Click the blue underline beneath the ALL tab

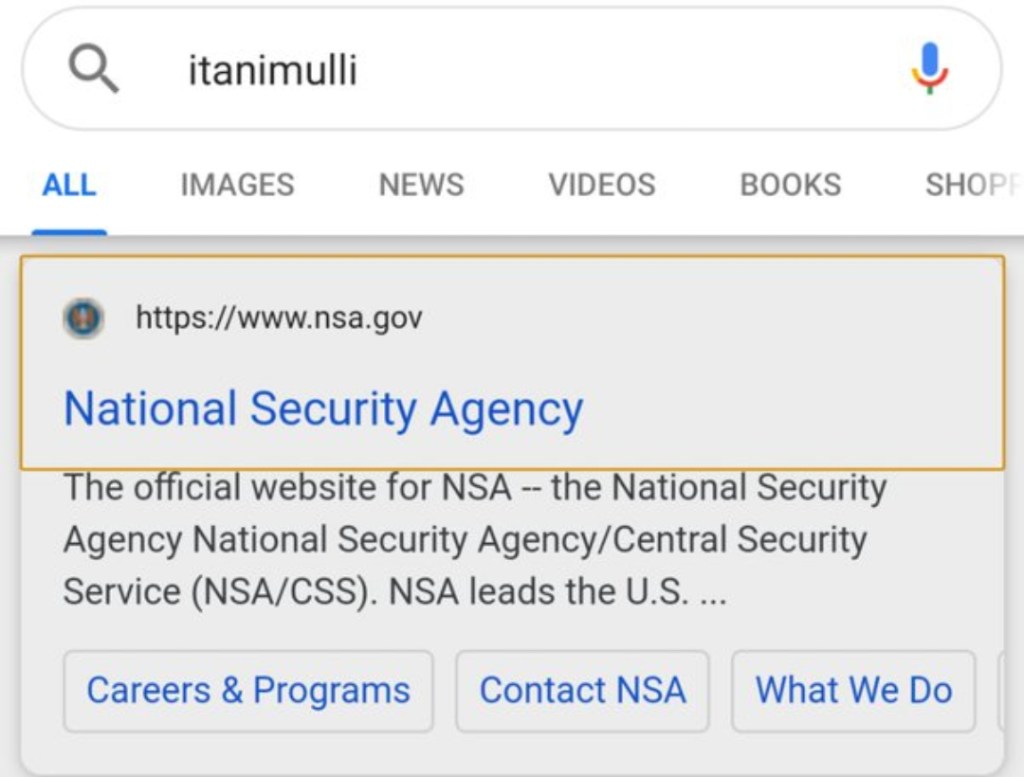click(x=69, y=232)
